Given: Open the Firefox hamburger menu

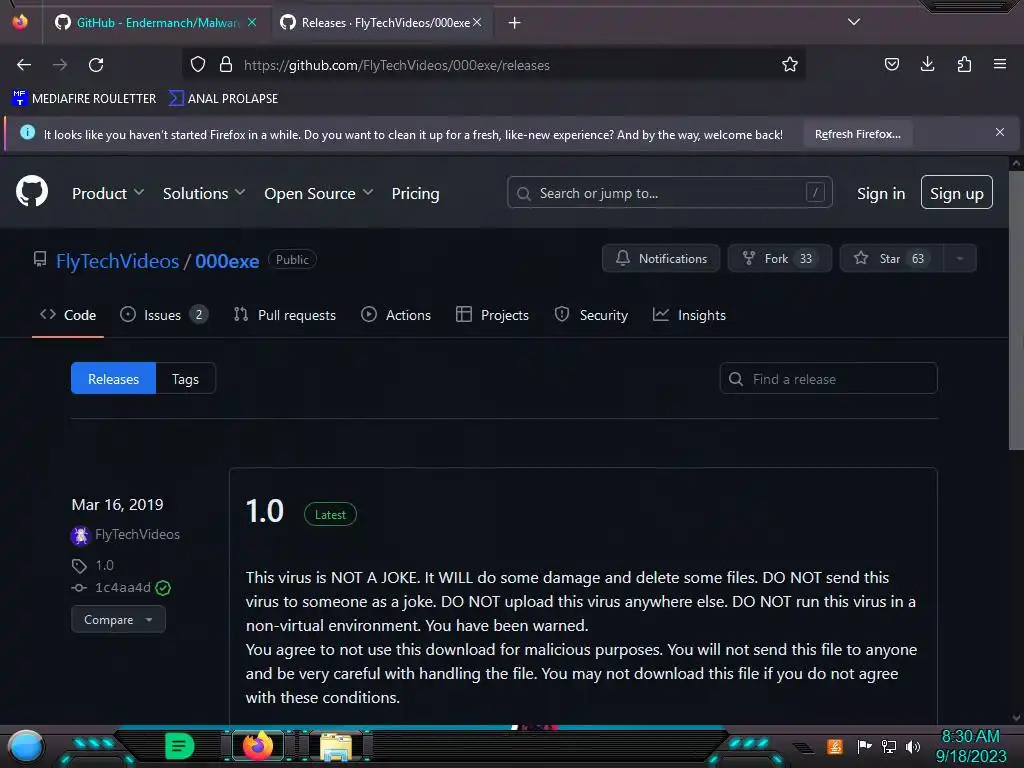Looking at the screenshot, I should point(1000,64).
